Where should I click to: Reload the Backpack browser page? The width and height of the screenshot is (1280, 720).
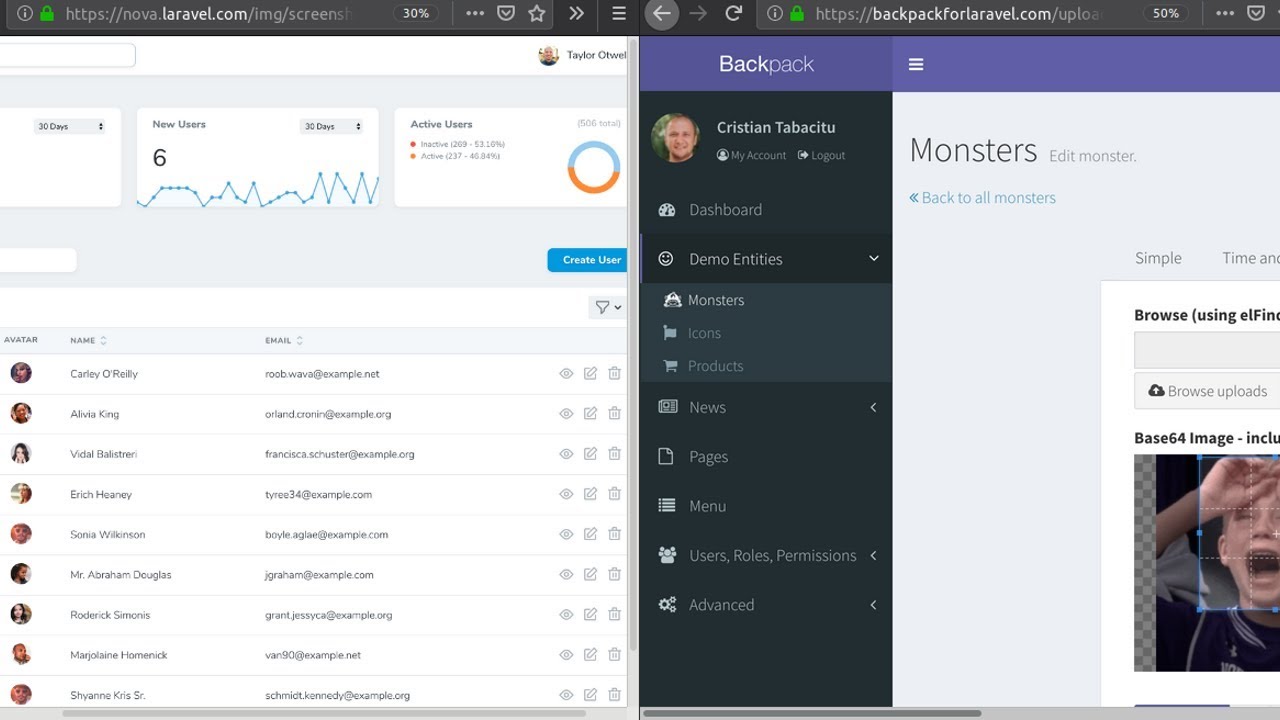click(x=734, y=14)
